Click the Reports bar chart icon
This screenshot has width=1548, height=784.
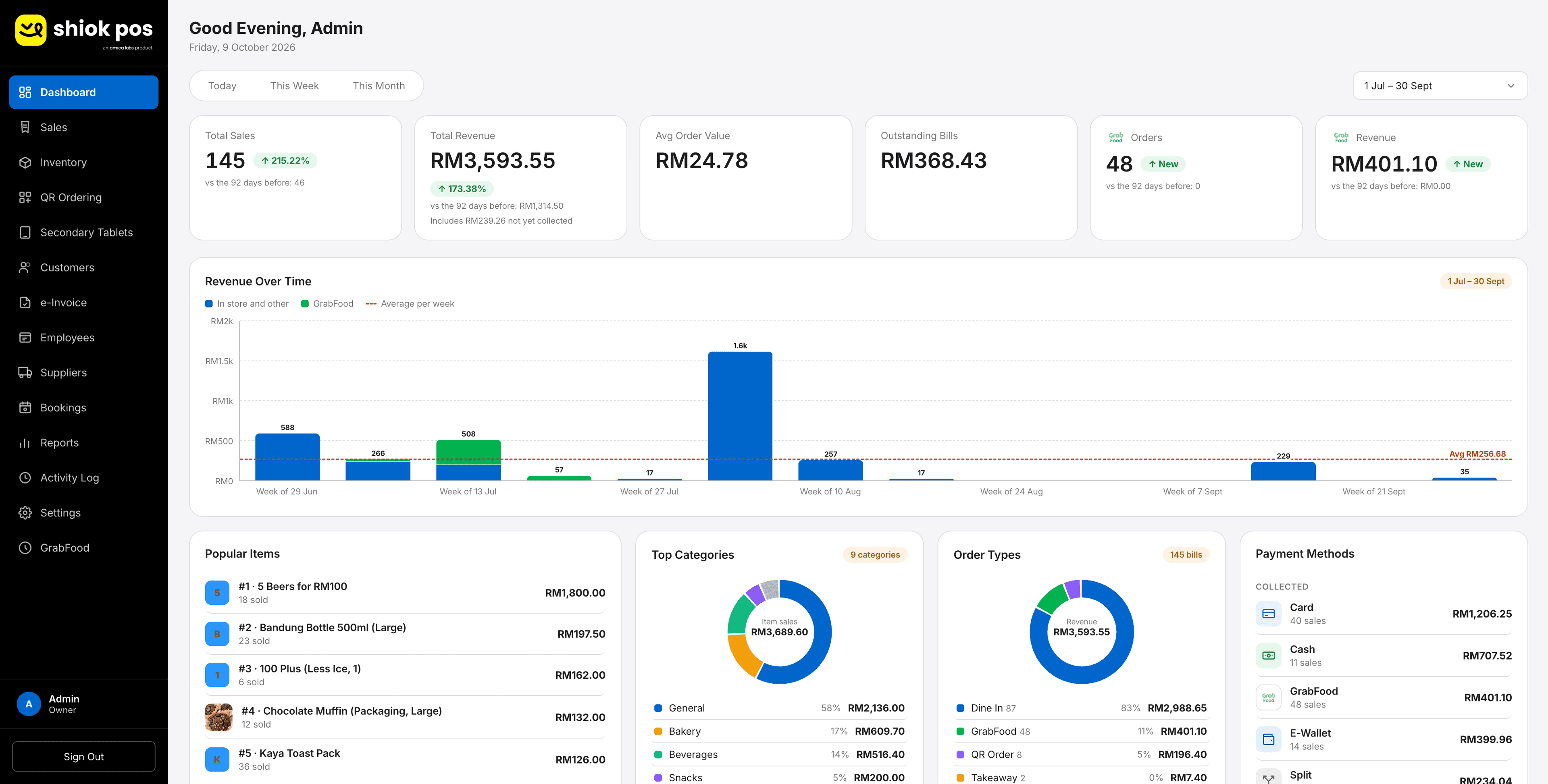pos(25,443)
